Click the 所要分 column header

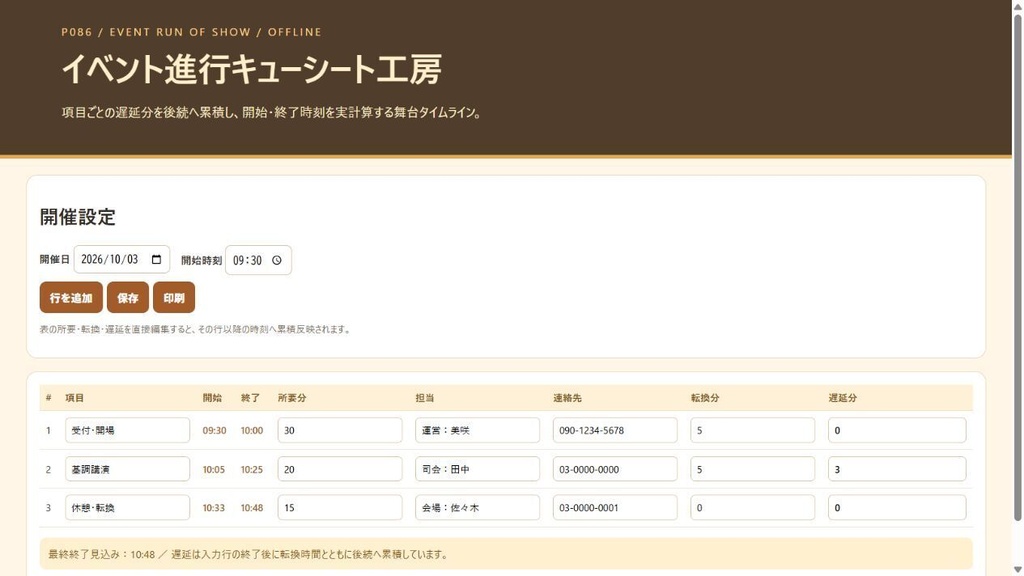[292, 398]
